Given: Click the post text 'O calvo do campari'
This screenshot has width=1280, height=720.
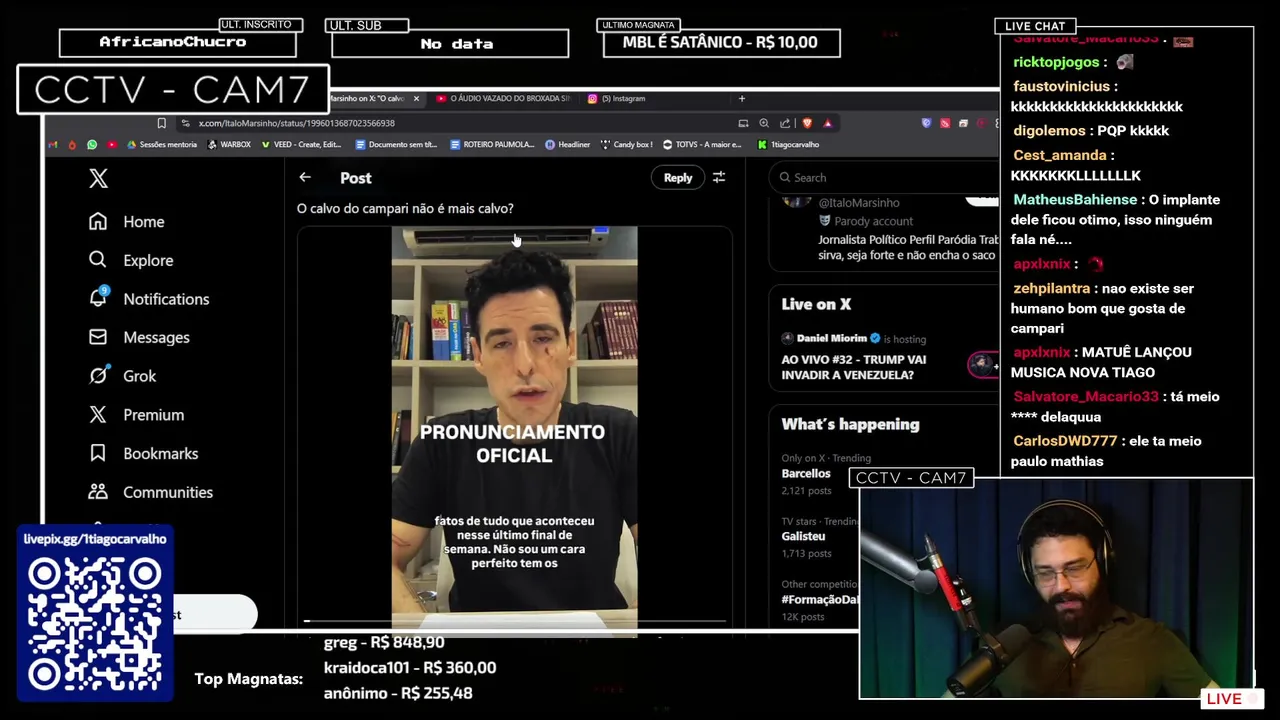Looking at the screenshot, I should 405,208.
